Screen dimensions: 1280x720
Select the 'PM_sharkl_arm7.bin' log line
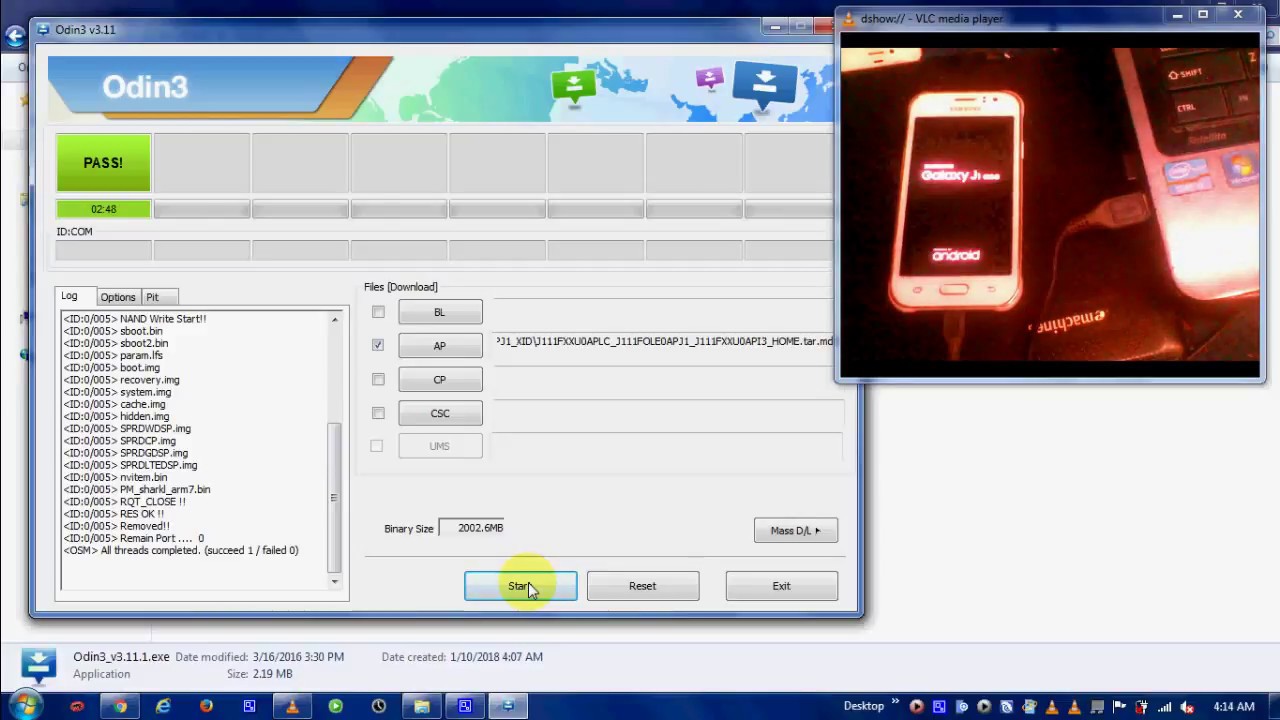pyautogui.click(x=137, y=489)
